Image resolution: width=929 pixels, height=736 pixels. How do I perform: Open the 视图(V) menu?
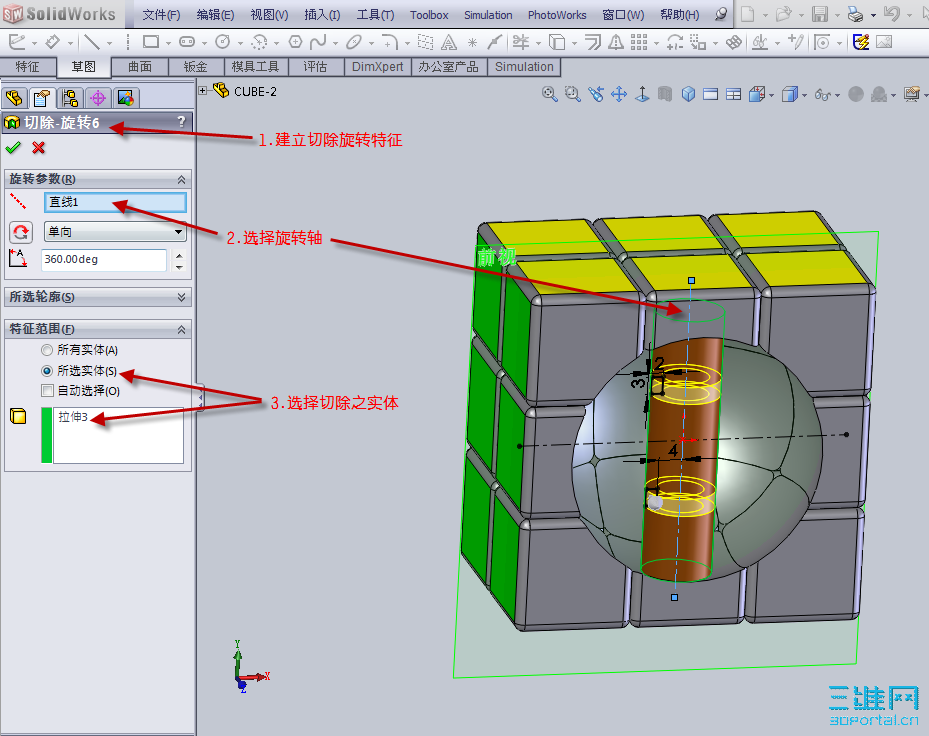click(269, 15)
